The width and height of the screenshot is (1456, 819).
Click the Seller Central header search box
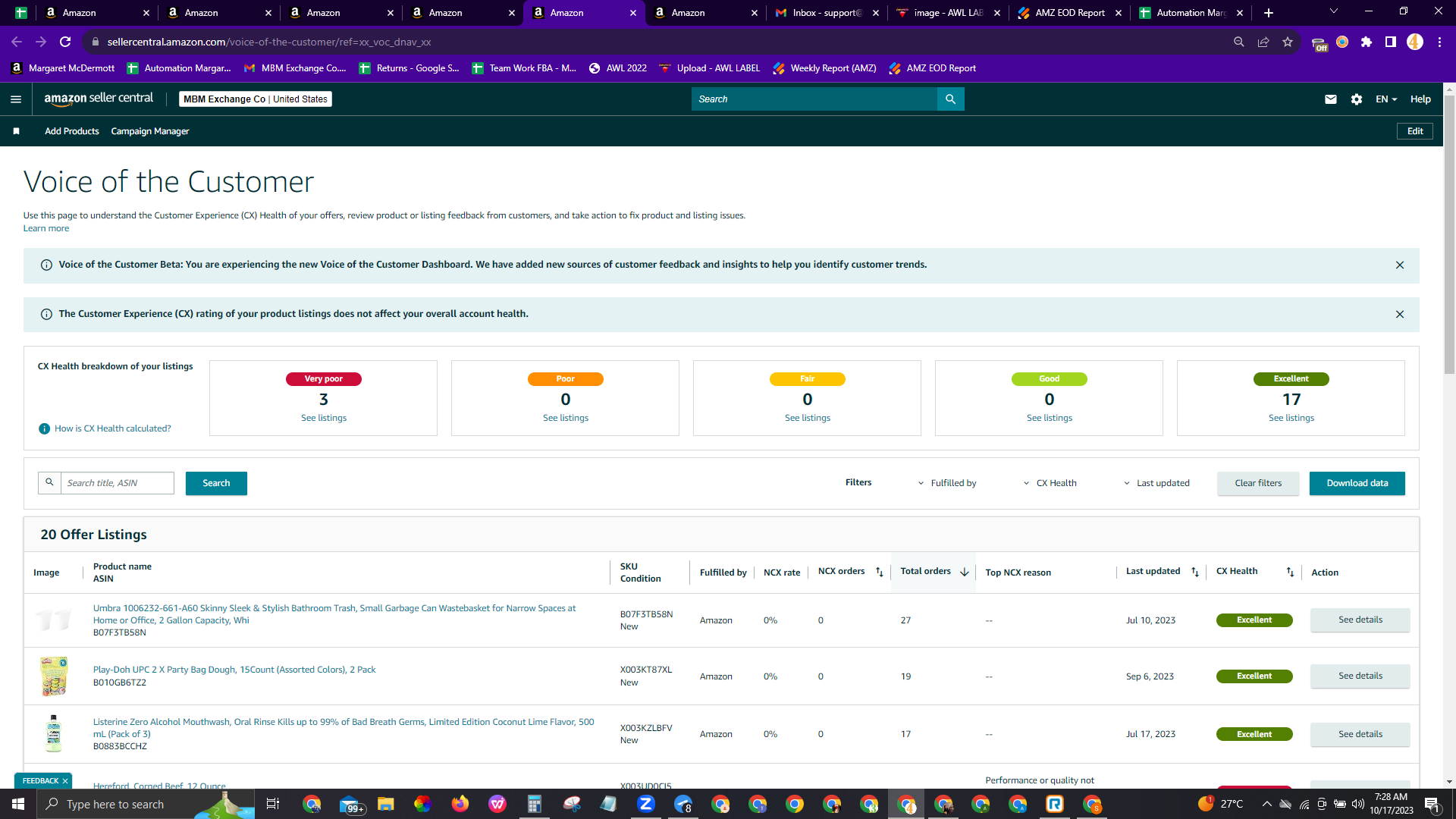tap(814, 99)
